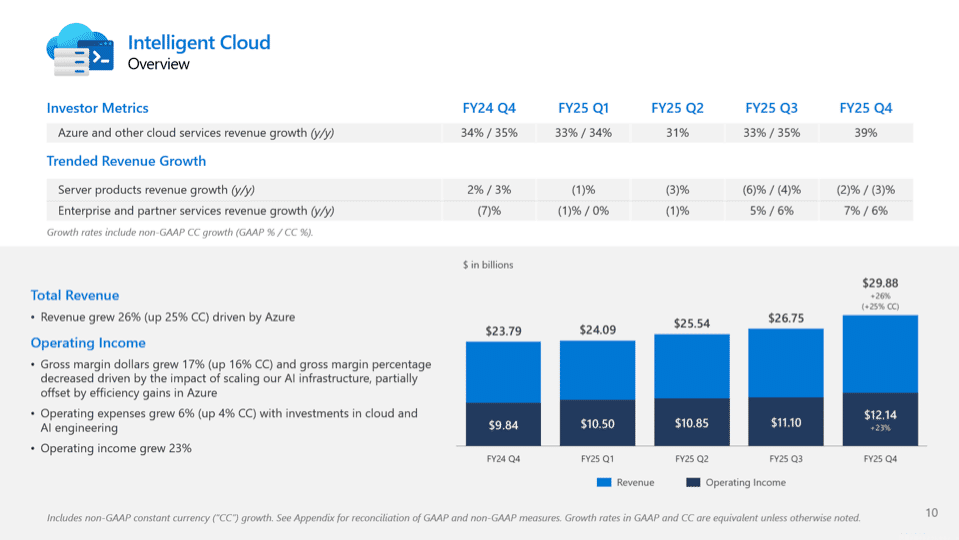This screenshot has height=540, width=959.
Task: Click the $10.85 FY25 Q2 bar segment
Action: [691, 423]
